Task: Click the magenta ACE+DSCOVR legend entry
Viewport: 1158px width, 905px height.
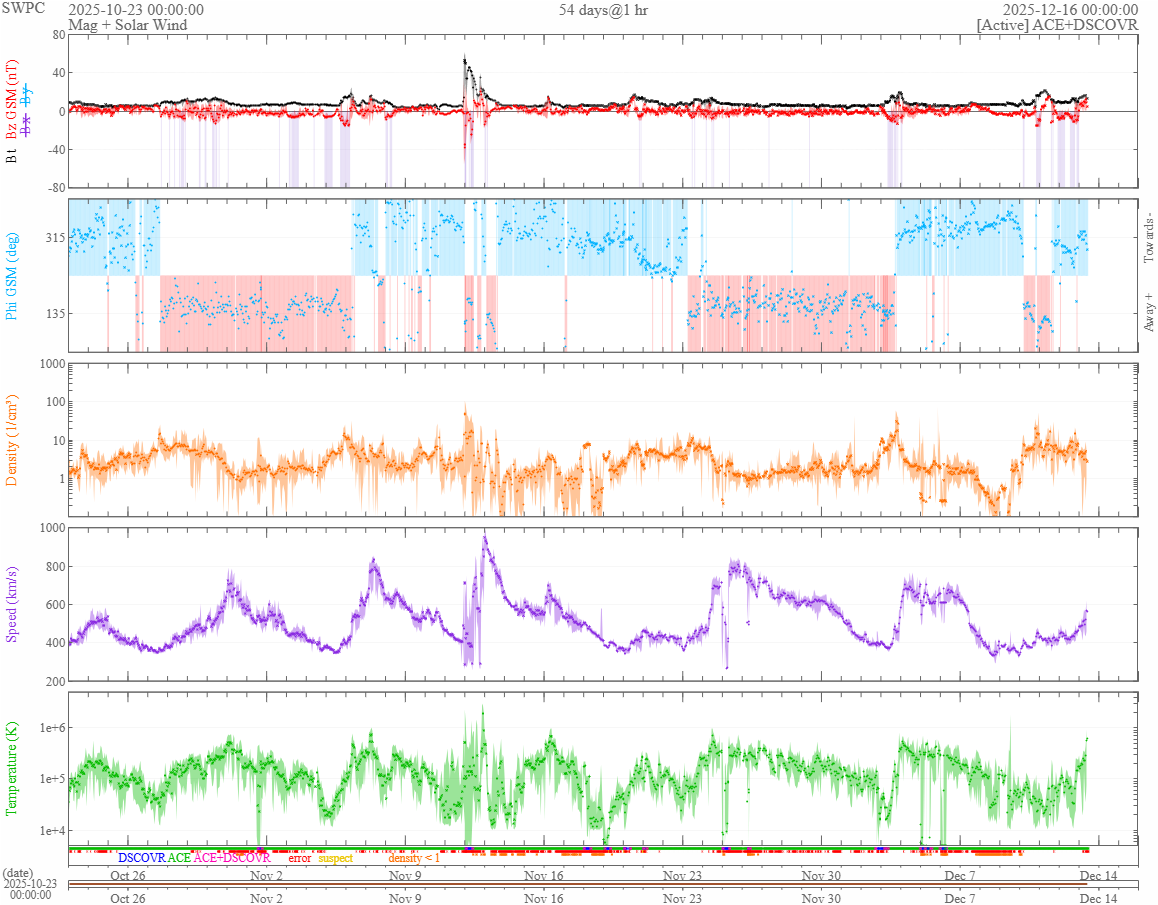Action: point(232,858)
